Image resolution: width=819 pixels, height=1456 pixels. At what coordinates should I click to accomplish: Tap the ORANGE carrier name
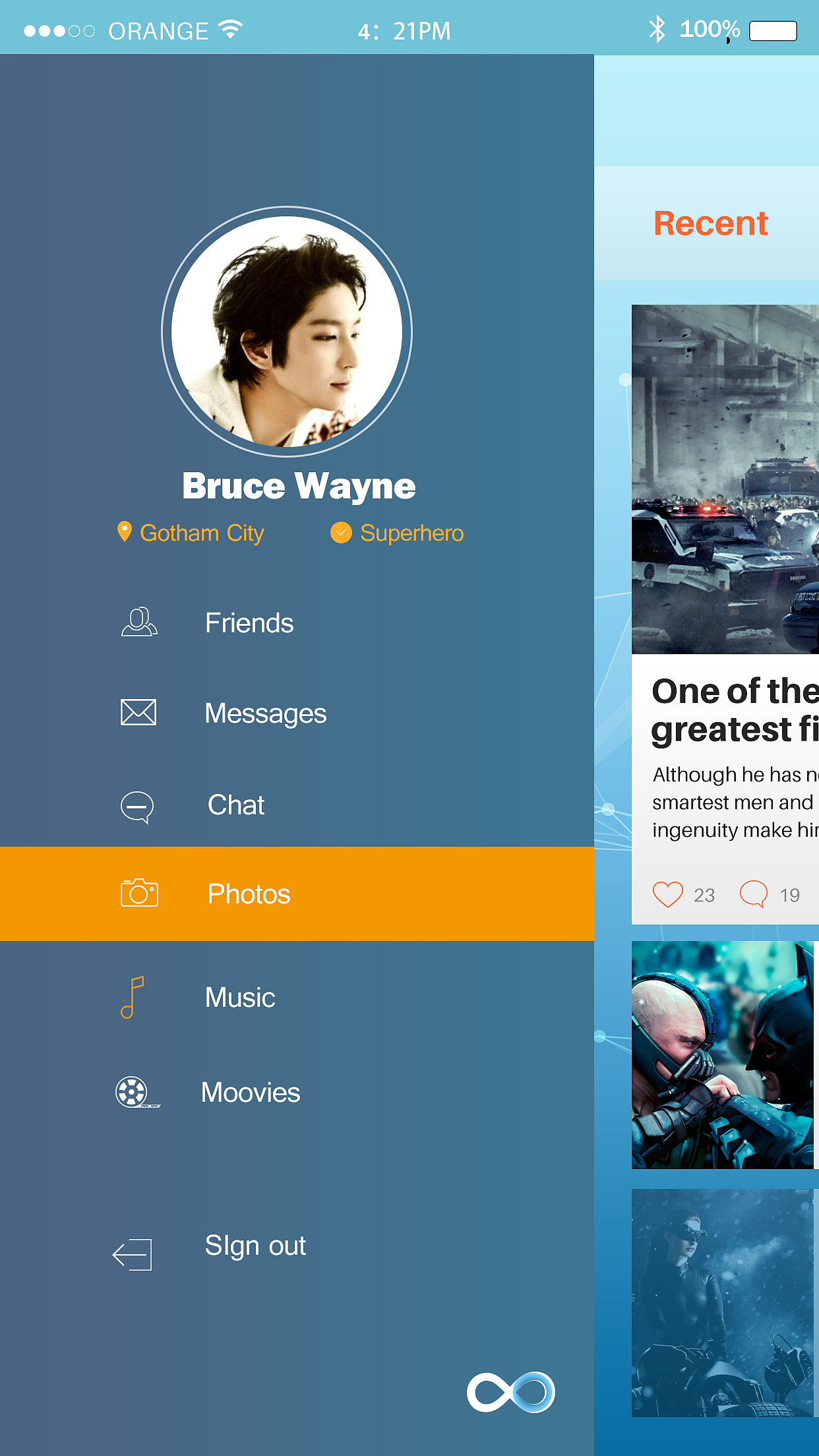(x=158, y=31)
